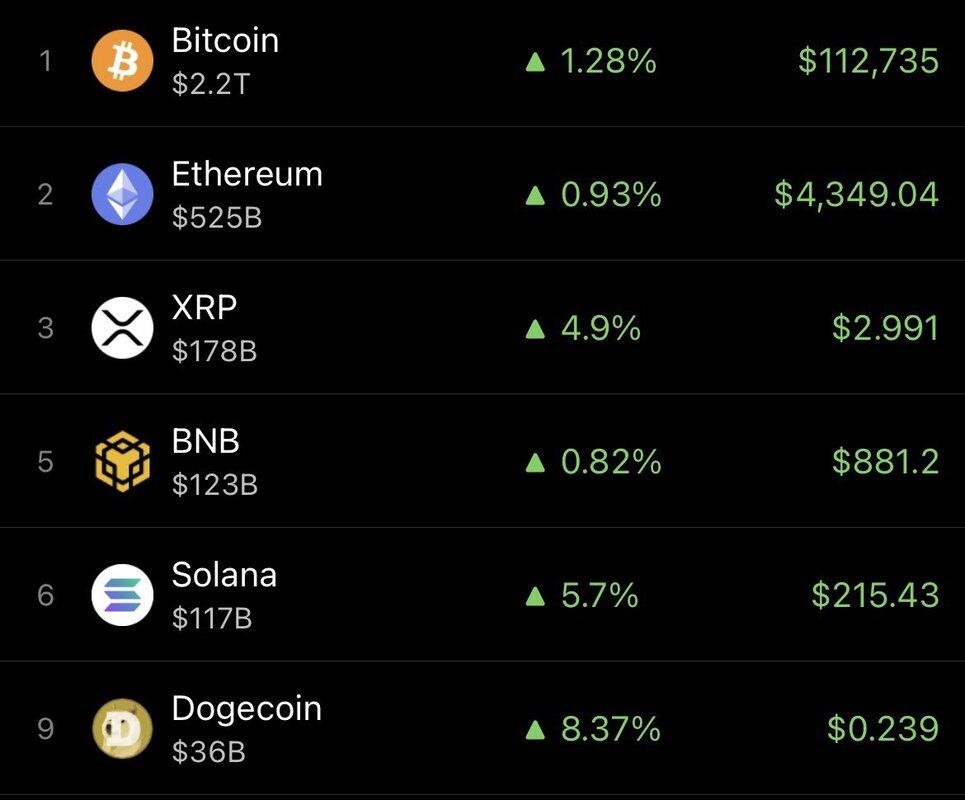965x800 pixels.
Task: Select rank number 9 for Dogecoin
Action: (x=46, y=729)
